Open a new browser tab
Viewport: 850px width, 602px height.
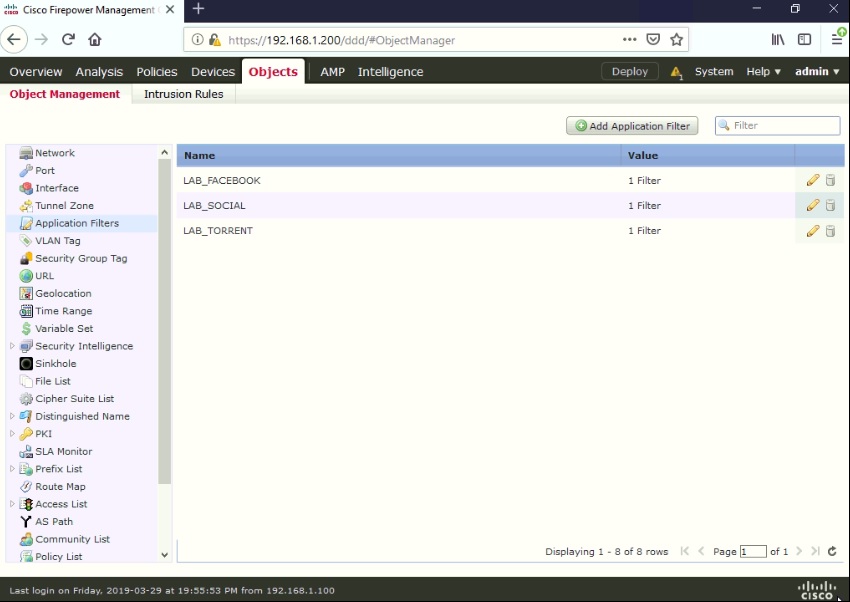198,9
